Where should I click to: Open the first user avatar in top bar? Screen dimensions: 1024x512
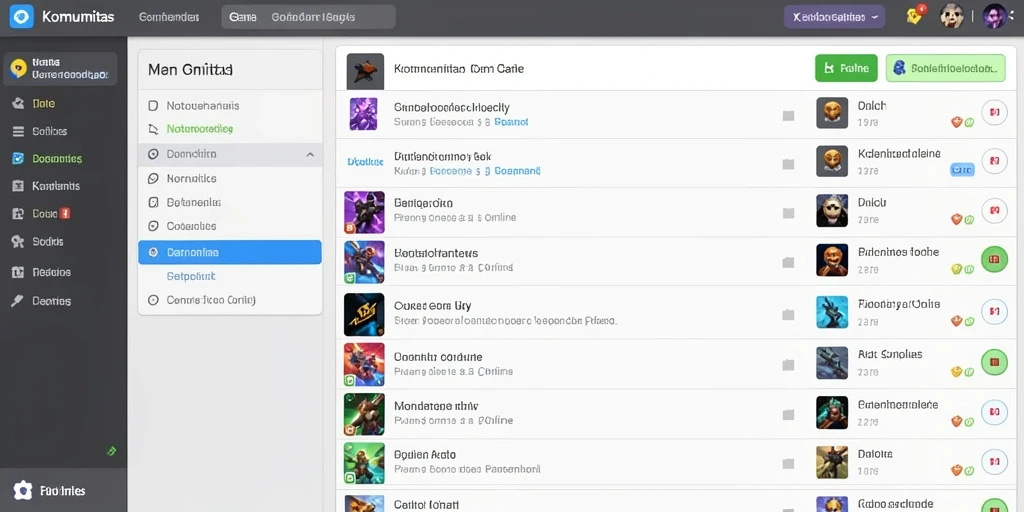952,16
